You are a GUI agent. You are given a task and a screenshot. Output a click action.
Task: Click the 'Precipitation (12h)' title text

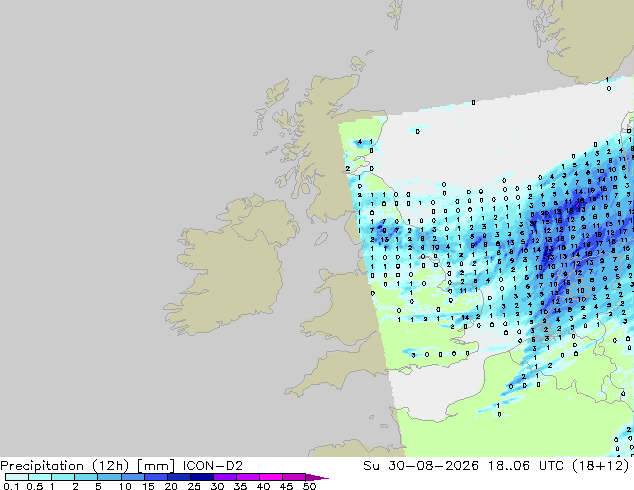pos(65,466)
